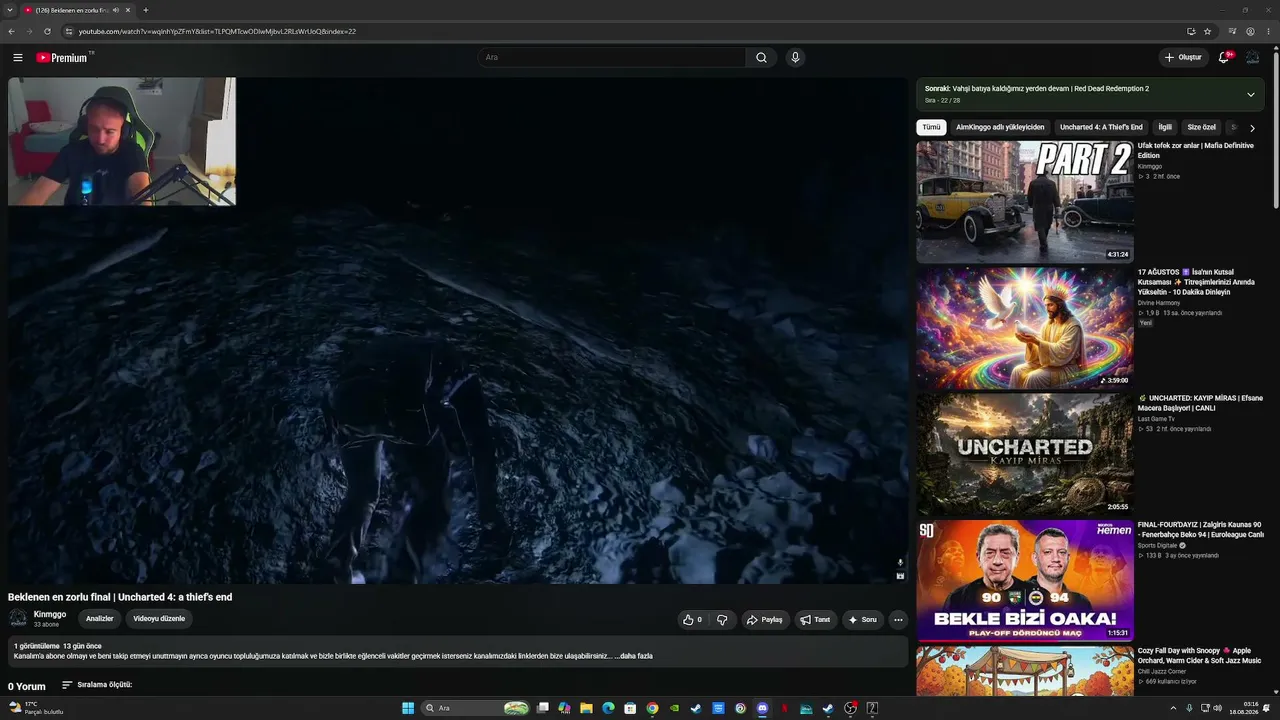Open 'FINAL-FOUR'DAYIZ' Zalgiris video title
1280x720 pixels.
(x=1201, y=530)
